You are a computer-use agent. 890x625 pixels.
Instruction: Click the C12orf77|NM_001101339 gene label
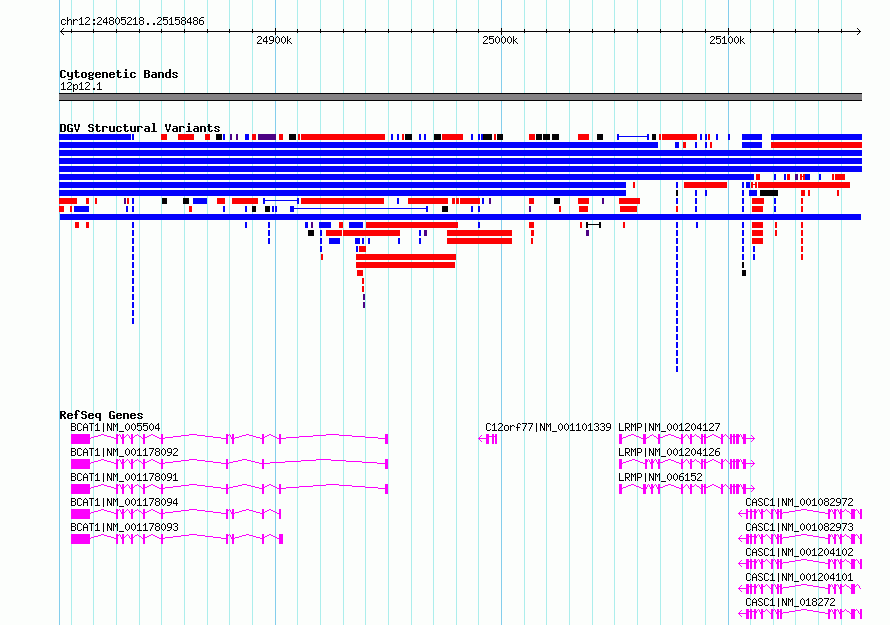coord(548,427)
